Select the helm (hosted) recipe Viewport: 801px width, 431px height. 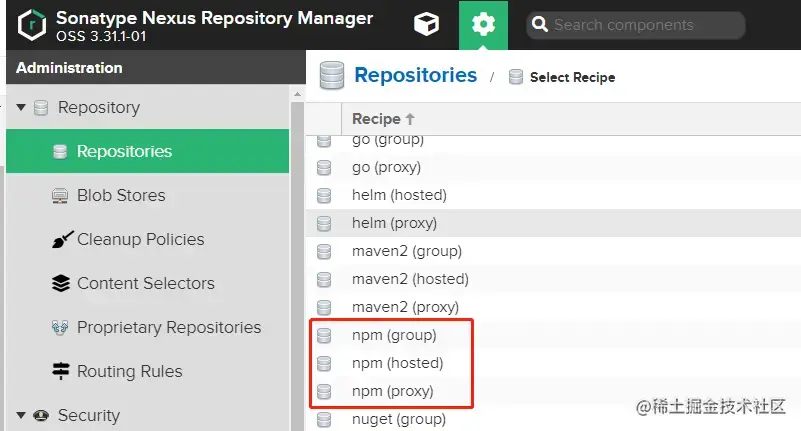point(554,195)
